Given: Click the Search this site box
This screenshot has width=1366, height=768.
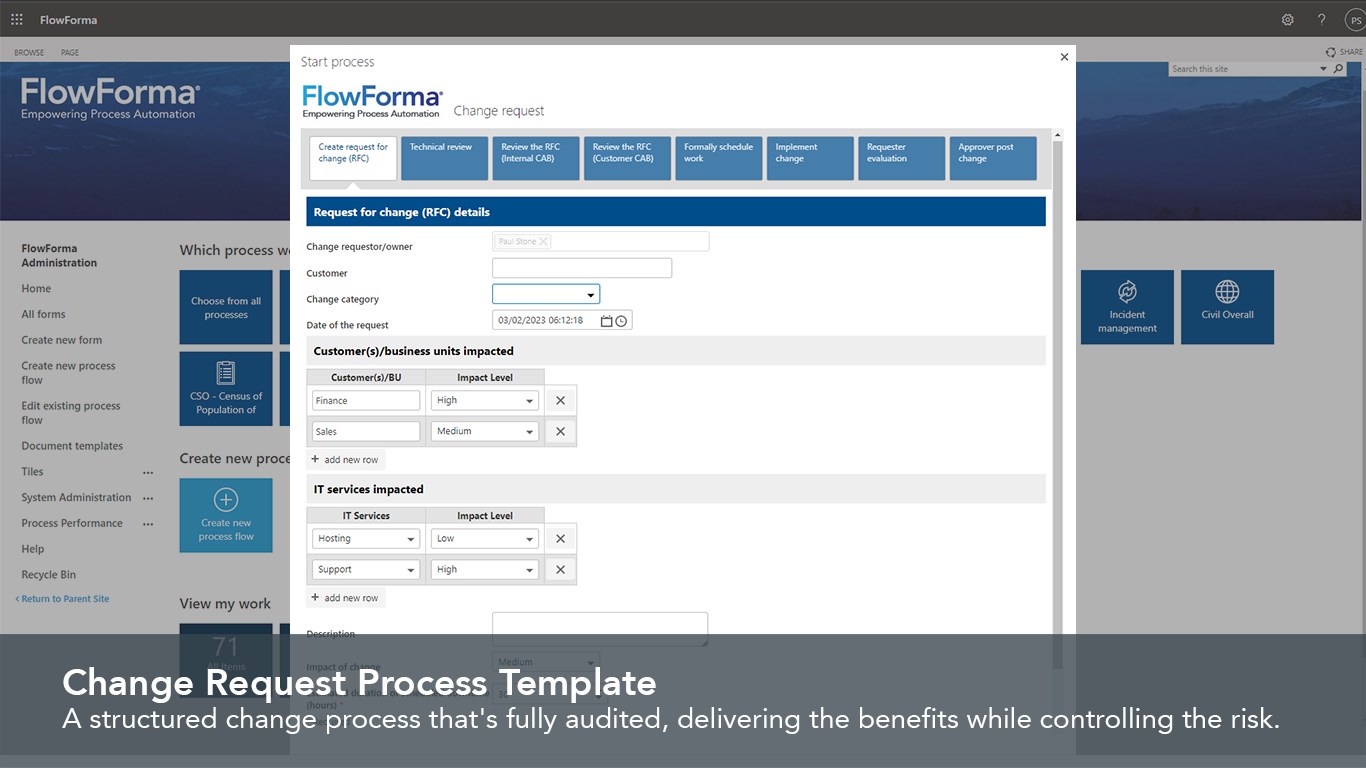Looking at the screenshot, I should tap(1243, 69).
